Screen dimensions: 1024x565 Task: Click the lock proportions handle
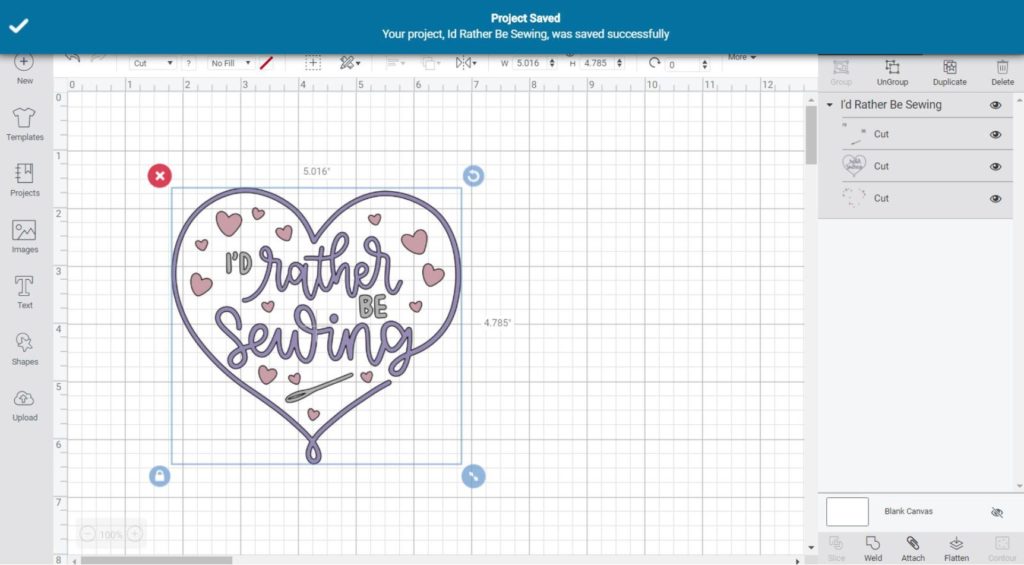159,476
